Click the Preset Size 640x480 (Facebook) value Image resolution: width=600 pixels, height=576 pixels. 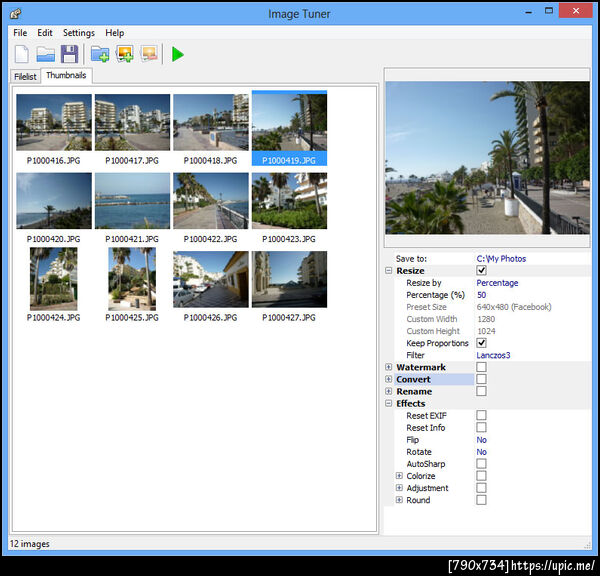[x=514, y=307]
